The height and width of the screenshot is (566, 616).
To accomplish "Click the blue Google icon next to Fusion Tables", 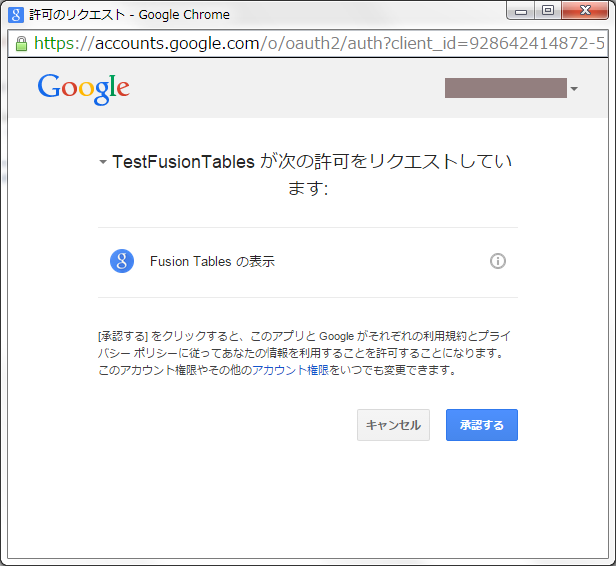I will coord(122,261).
